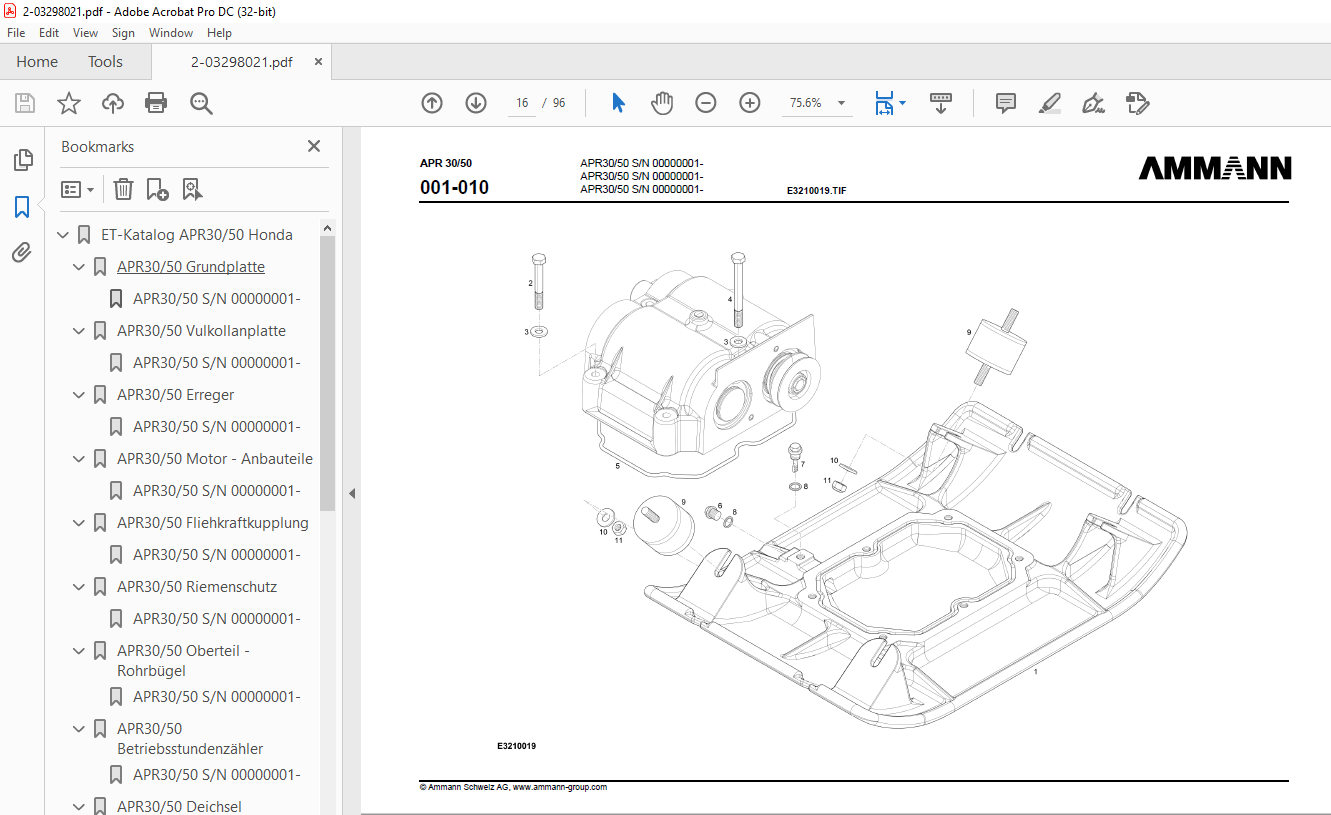
Task: Click the page number field showing 16
Action: [x=522, y=103]
